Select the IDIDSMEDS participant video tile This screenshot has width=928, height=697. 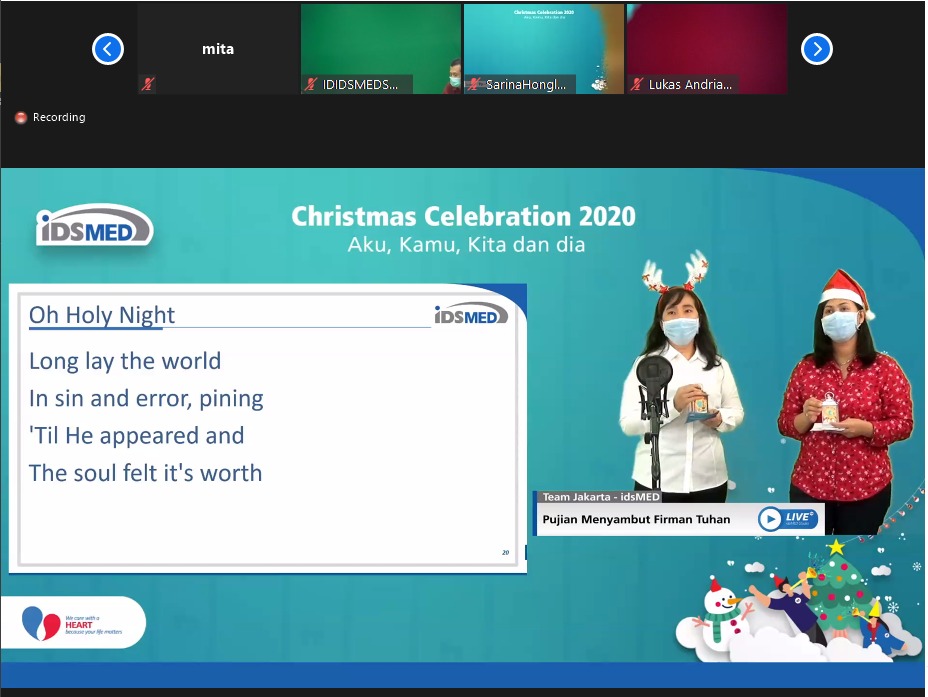point(381,49)
